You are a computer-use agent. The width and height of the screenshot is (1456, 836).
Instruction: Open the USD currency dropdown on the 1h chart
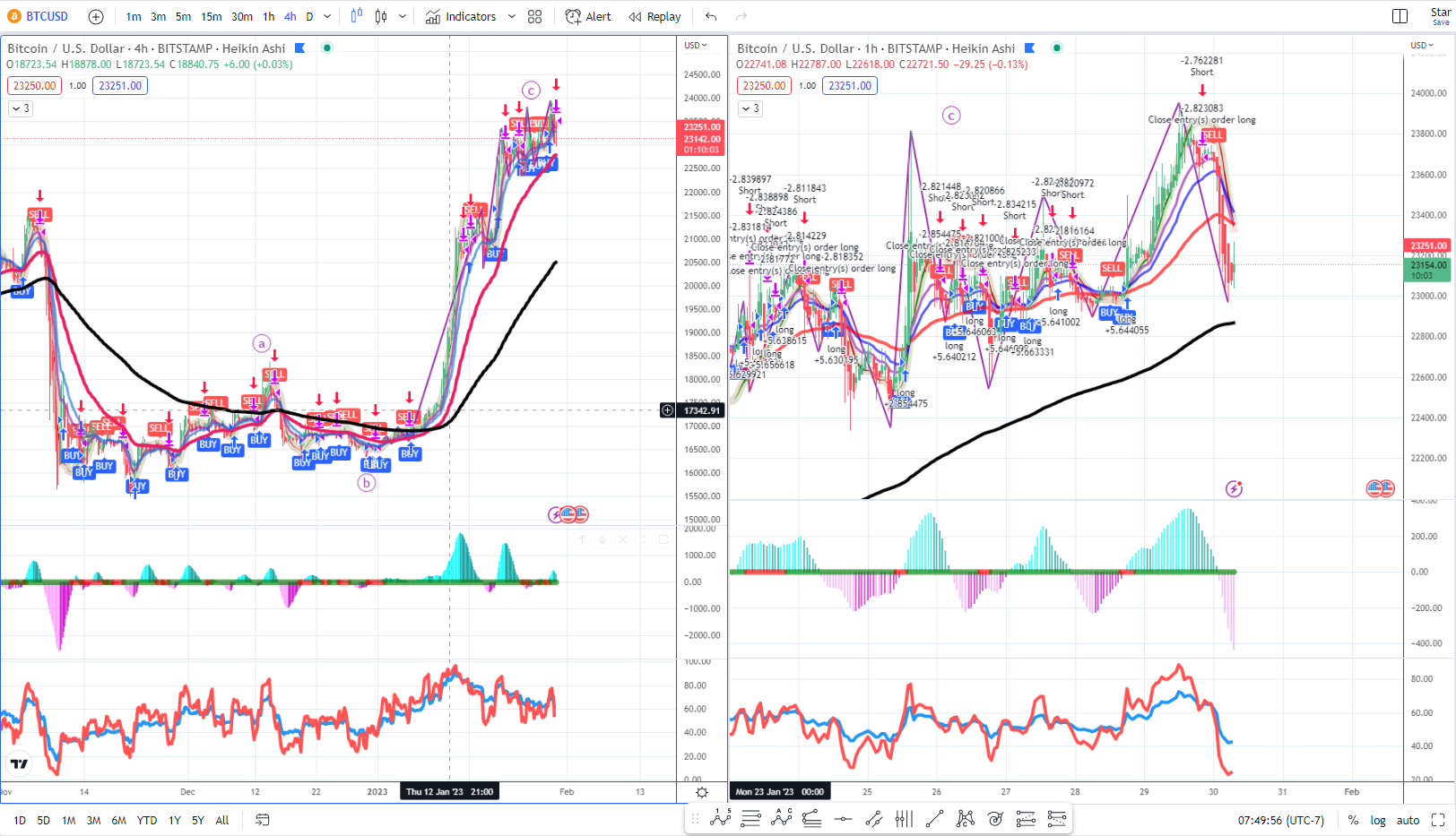tap(1423, 45)
